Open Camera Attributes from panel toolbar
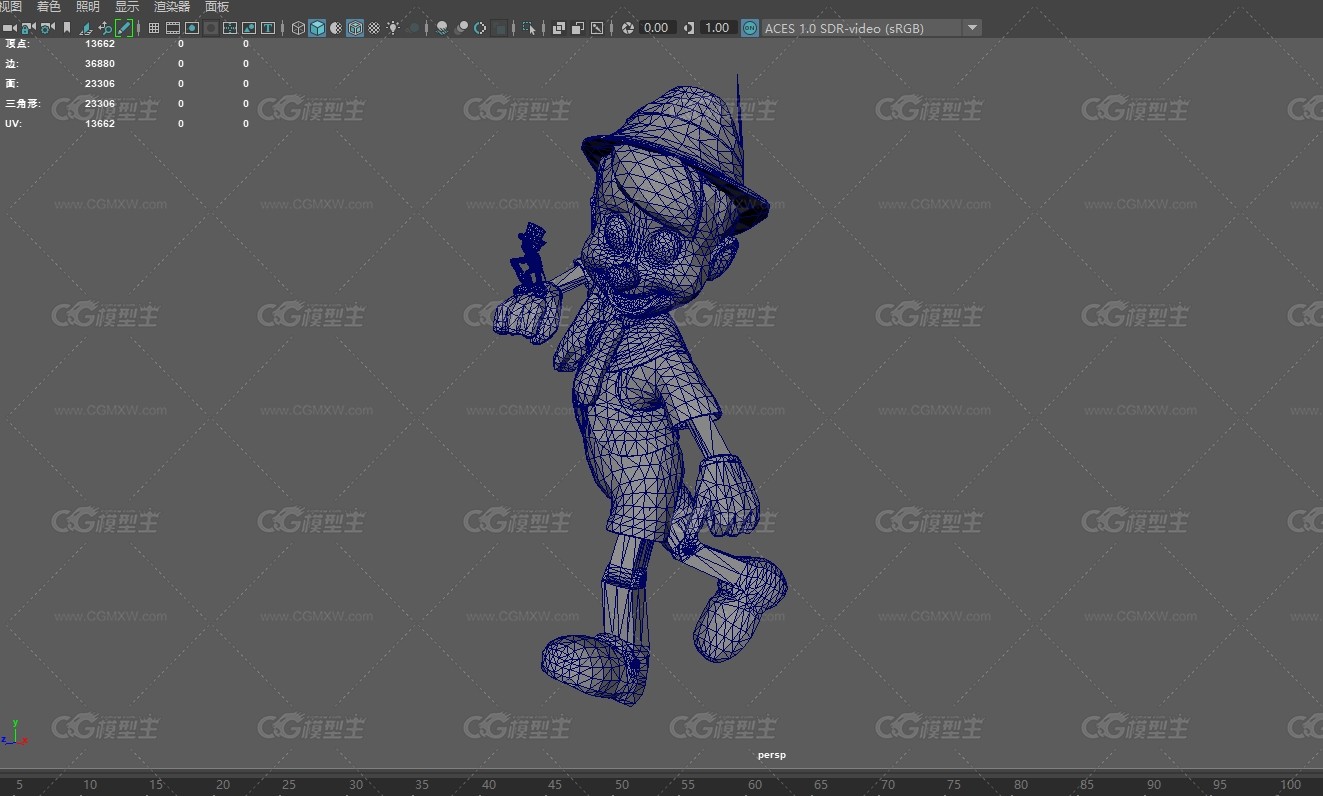This screenshot has width=1323, height=796. [47, 28]
